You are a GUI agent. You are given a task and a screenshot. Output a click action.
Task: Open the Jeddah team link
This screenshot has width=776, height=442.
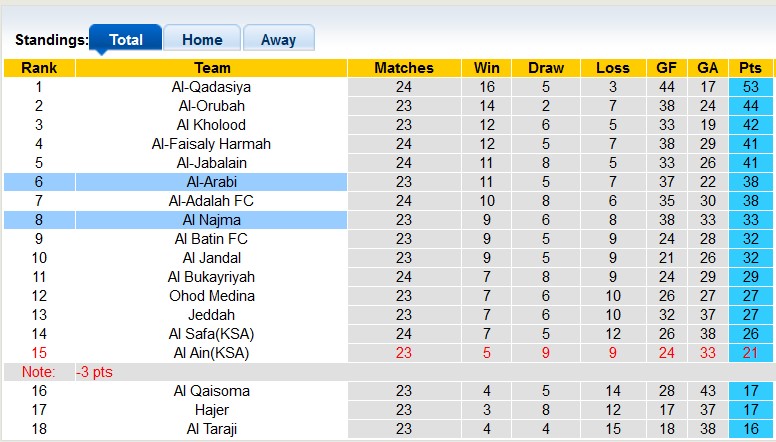[x=211, y=315]
